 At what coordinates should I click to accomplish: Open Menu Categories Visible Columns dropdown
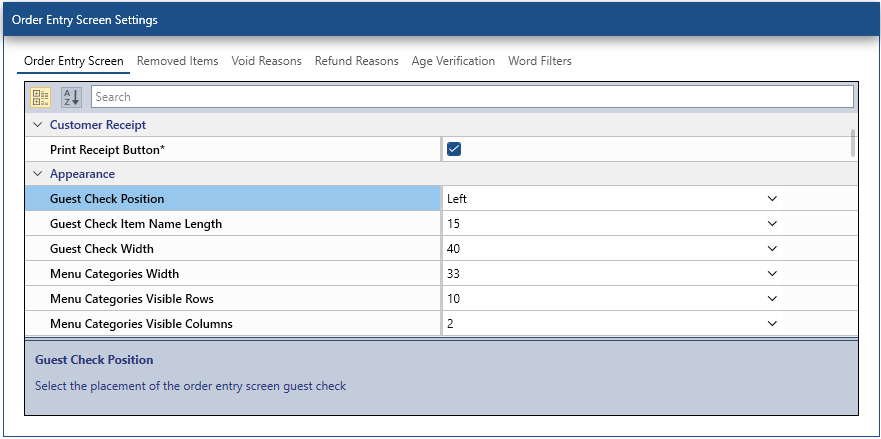pyautogui.click(x=772, y=324)
